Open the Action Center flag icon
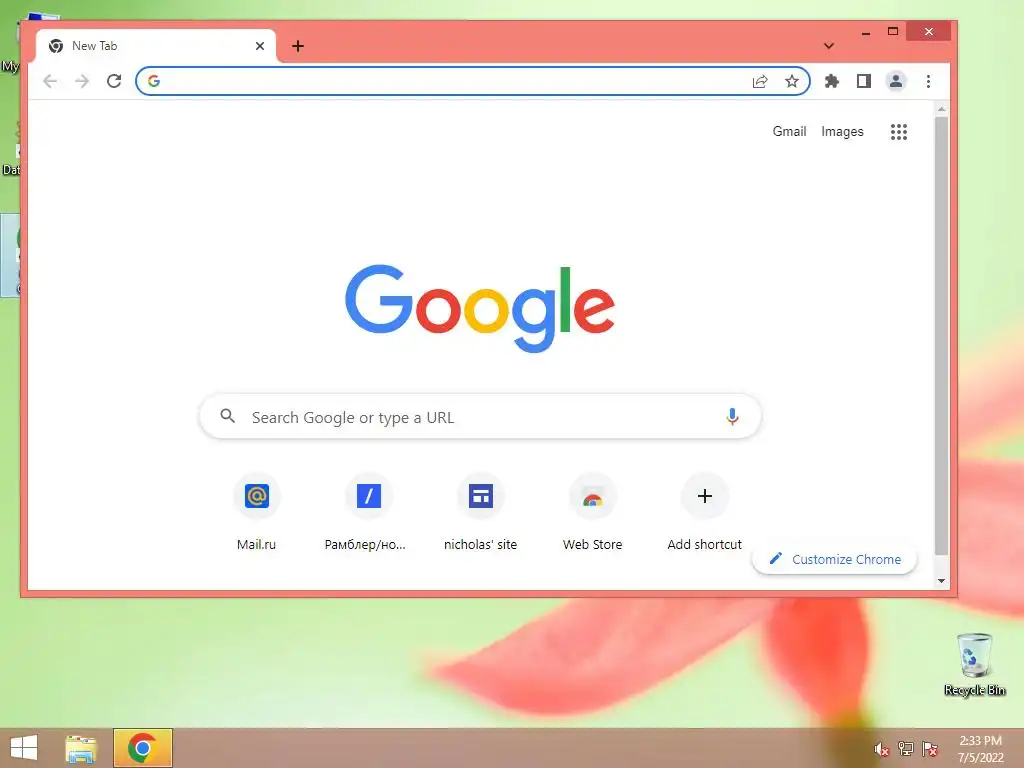Image resolution: width=1024 pixels, height=768 pixels. pyautogui.click(x=930, y=749)
